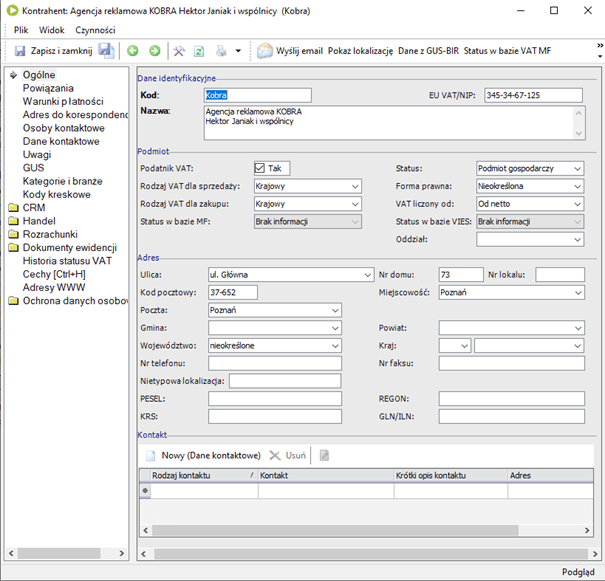
Task: Click Zapisz i zamknij button
Action: [54, 51]
